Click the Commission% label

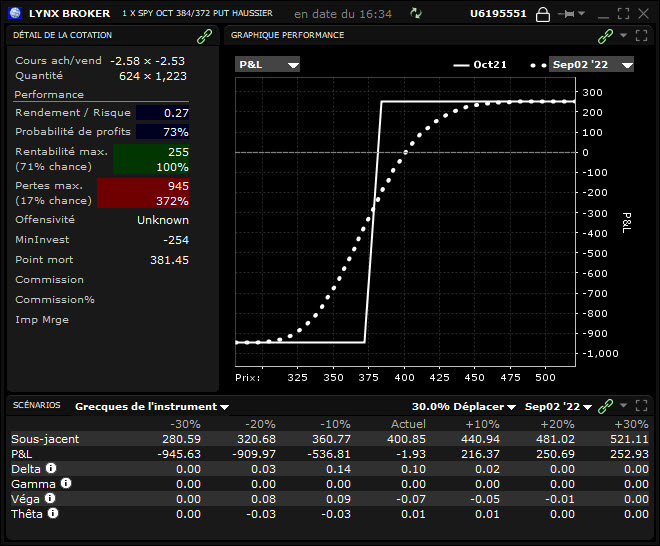(x=55, y=300)
